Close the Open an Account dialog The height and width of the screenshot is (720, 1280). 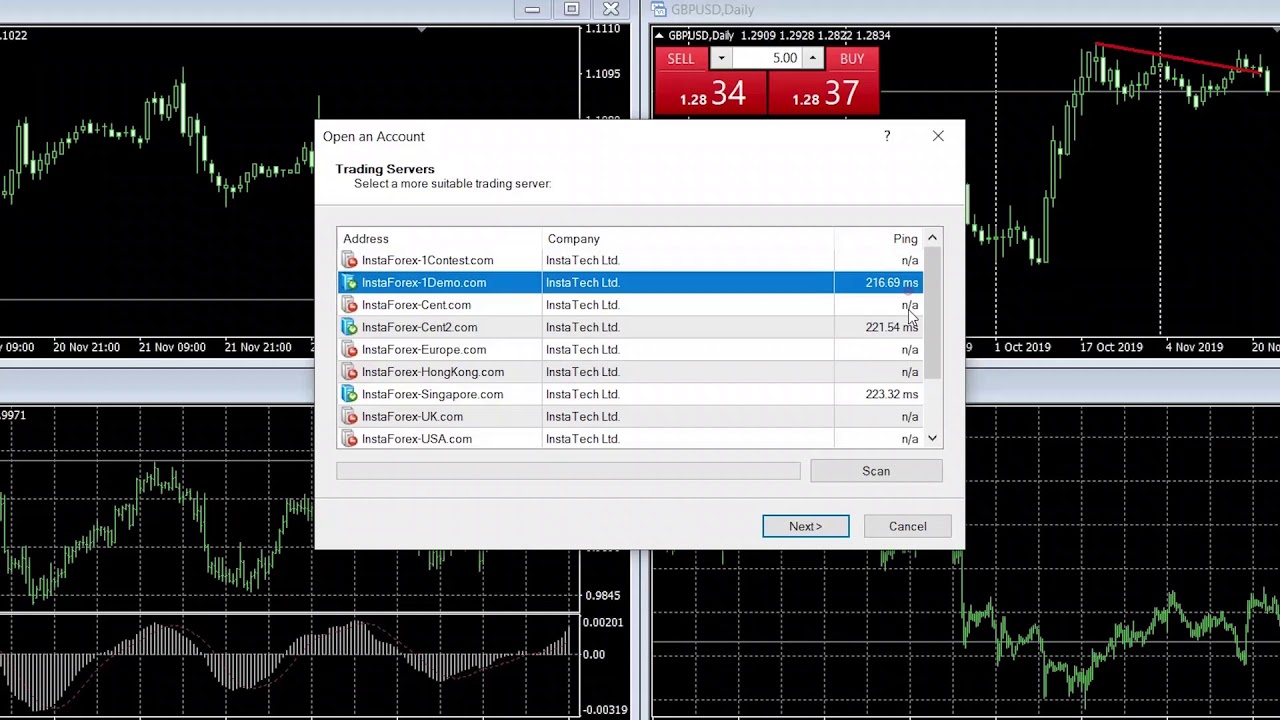938,136
